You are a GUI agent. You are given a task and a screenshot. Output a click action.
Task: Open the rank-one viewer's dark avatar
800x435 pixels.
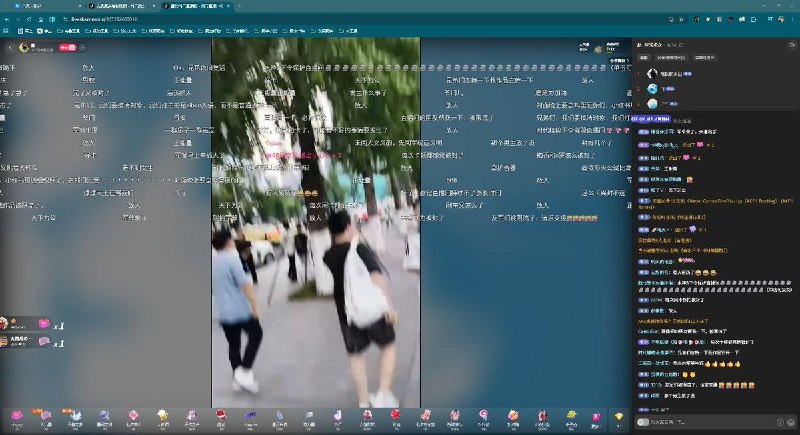[x=652, y=74]
